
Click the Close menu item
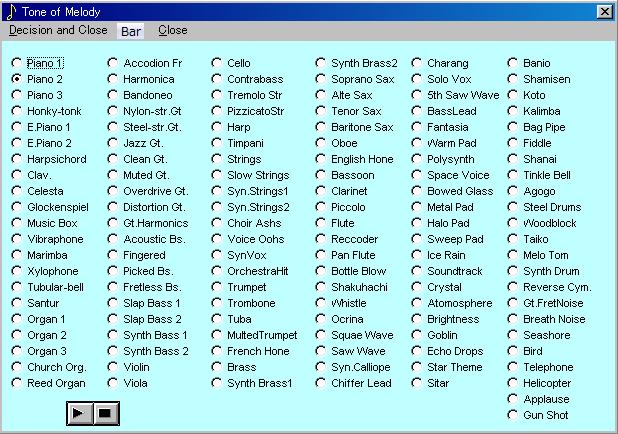pyautogui.click(x=172, y=30)
